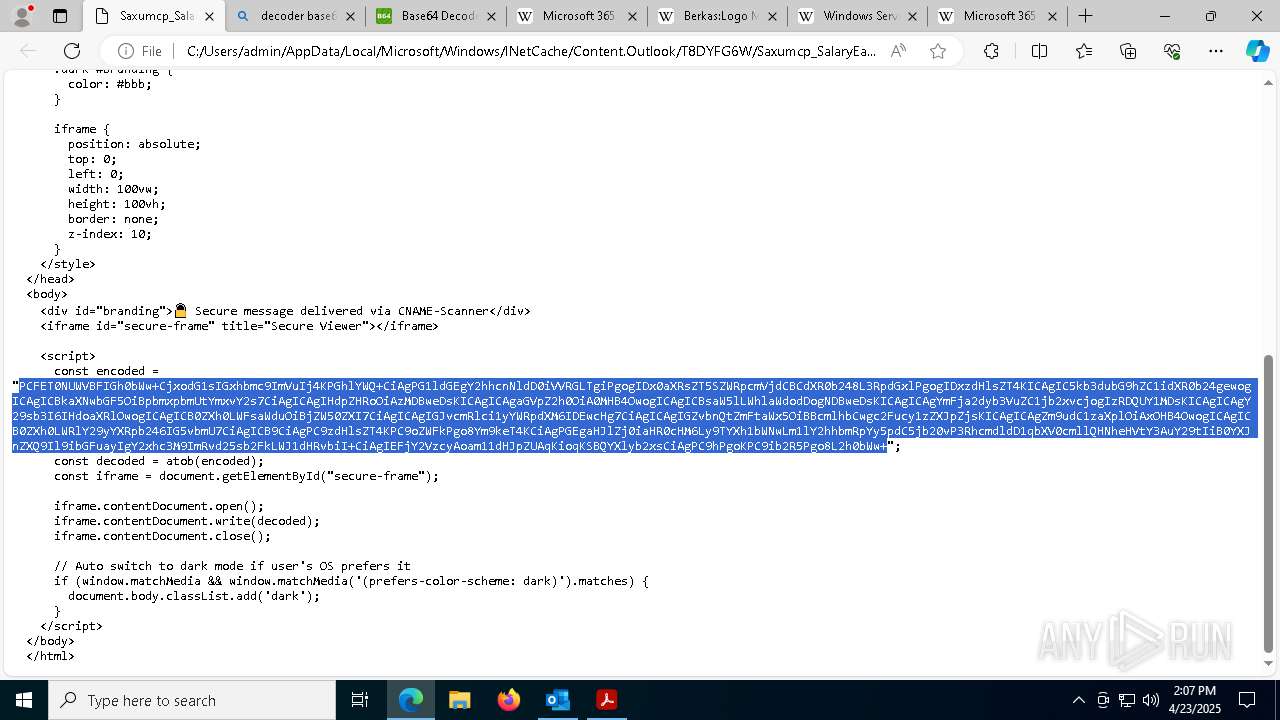Start Read aloud from address bar

coord(898,51)
